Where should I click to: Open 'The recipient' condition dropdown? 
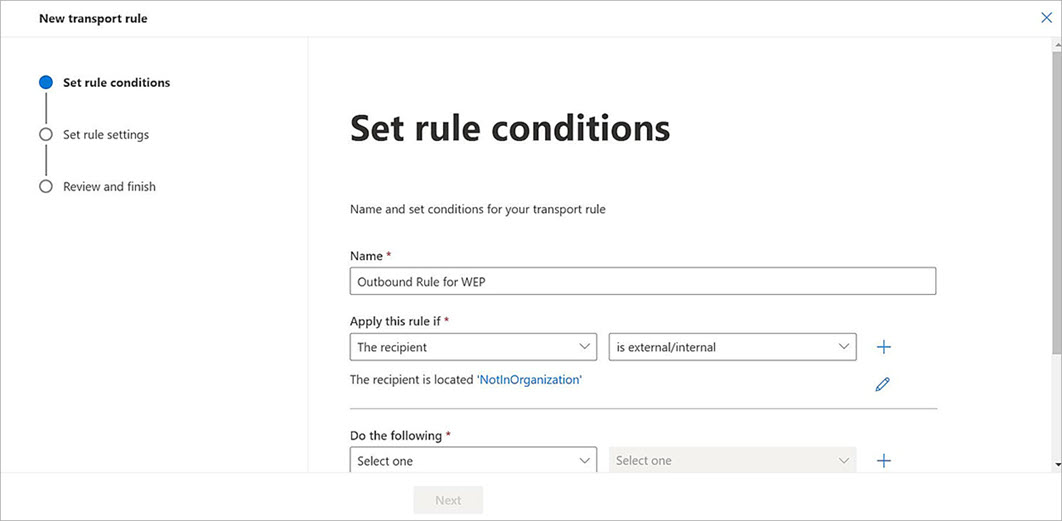(x=473, y=347)
